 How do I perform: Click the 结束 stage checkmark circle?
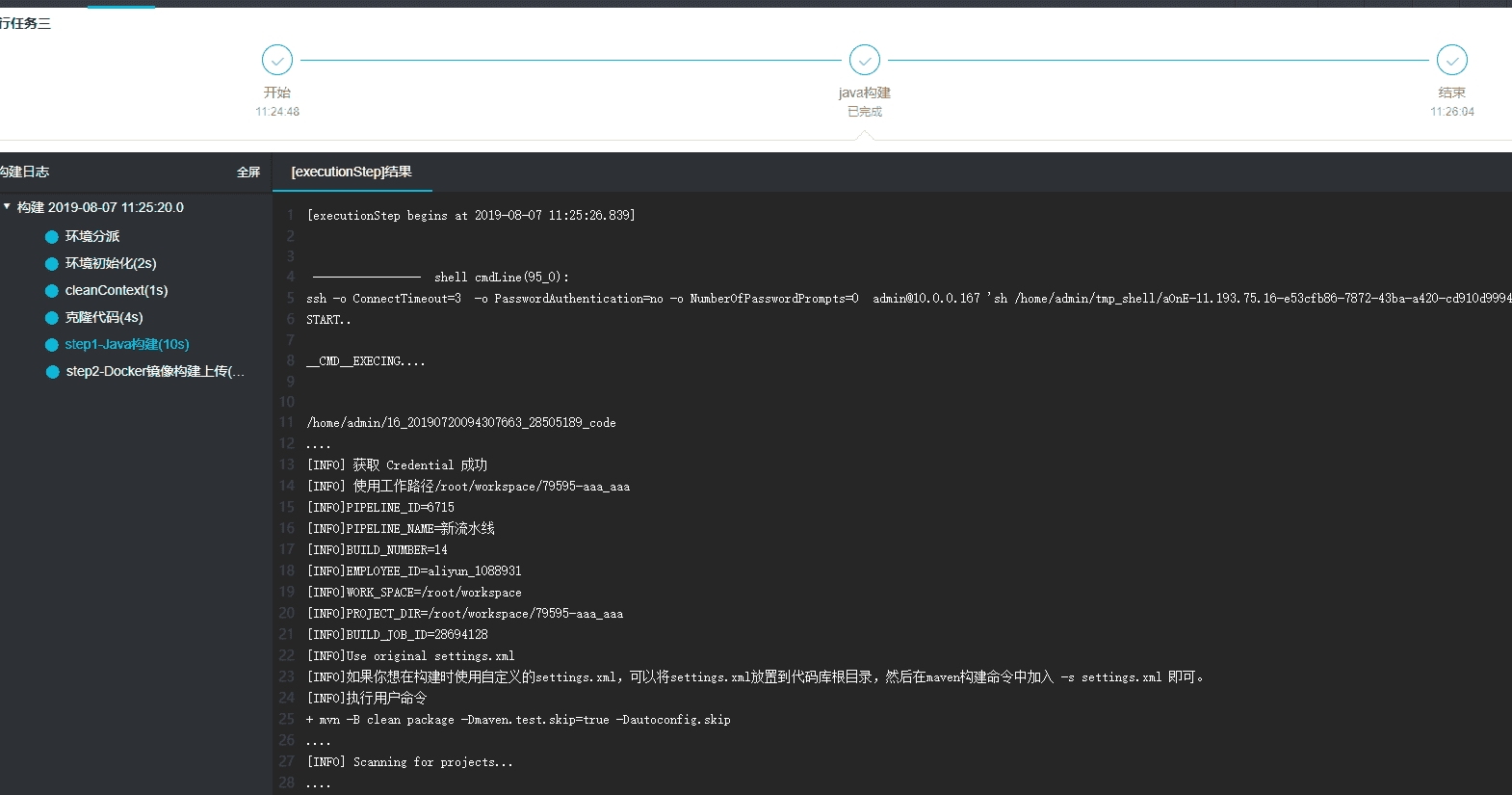[x=1451, y=60]
